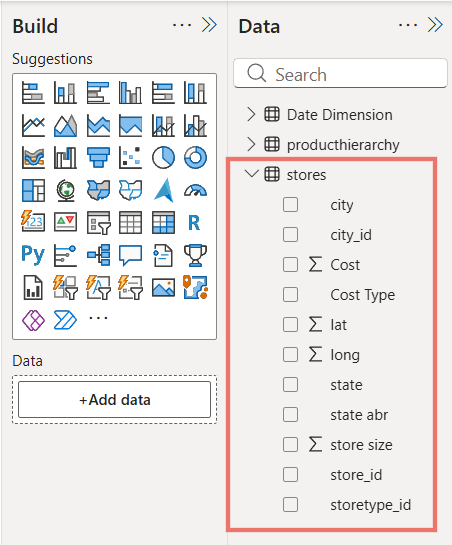The image size is (452, 545).
Task: Select the pie chart visual
Action: (163, 157)
